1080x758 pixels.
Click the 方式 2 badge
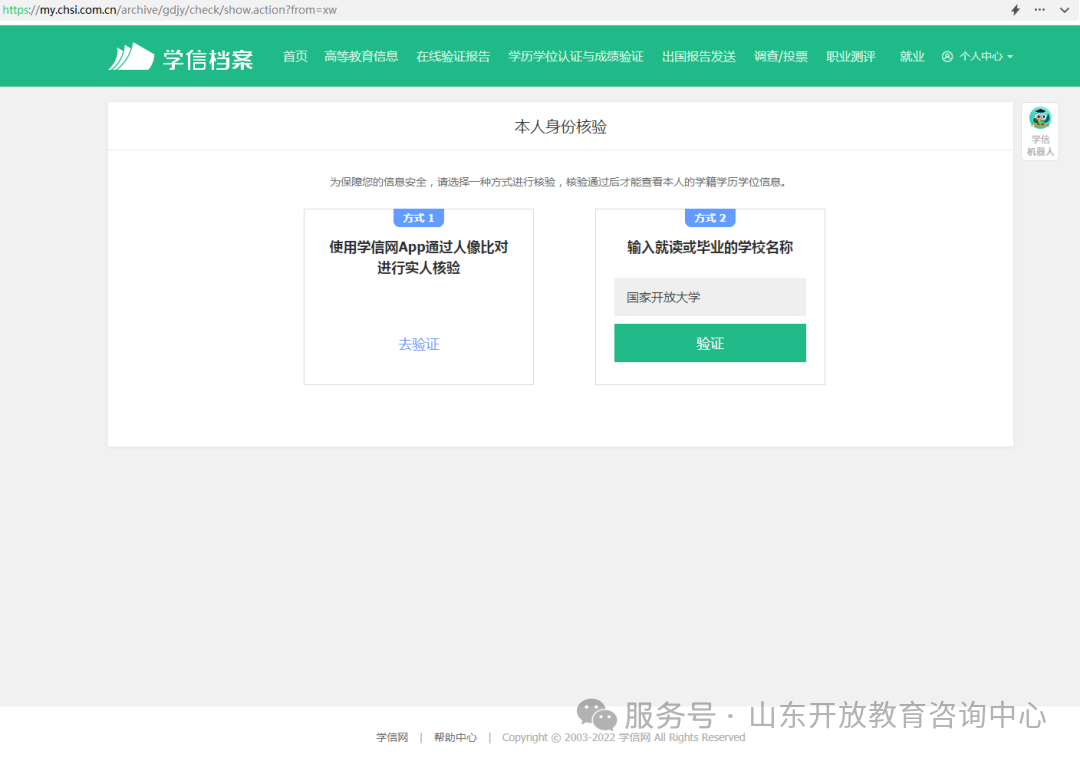(710, 218)
